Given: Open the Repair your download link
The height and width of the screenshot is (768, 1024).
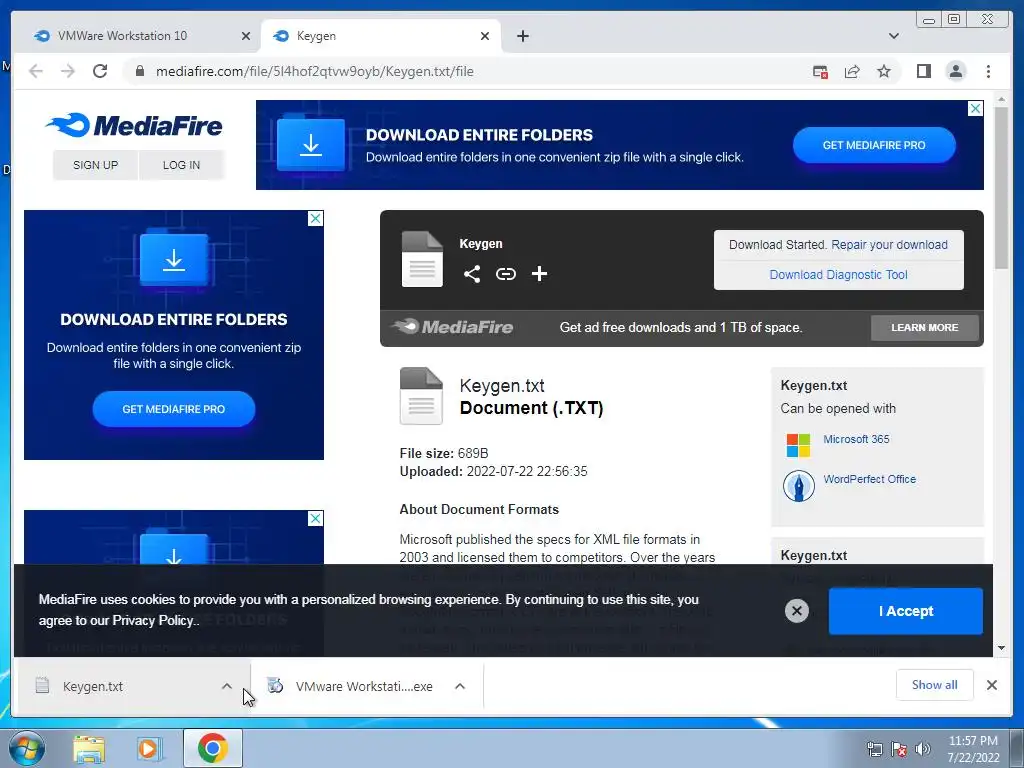Looking at the screenshot, I should 889,245.
